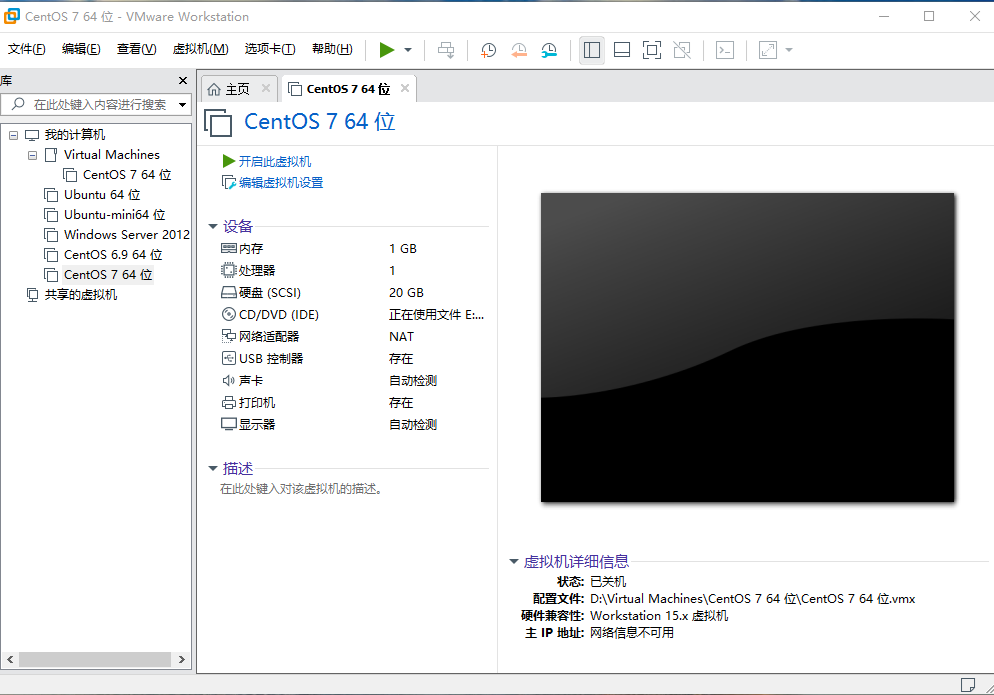Click the virtual machine screen preview thumbnail
Viewport: 994px width, 695px height.
coord(747,348)
